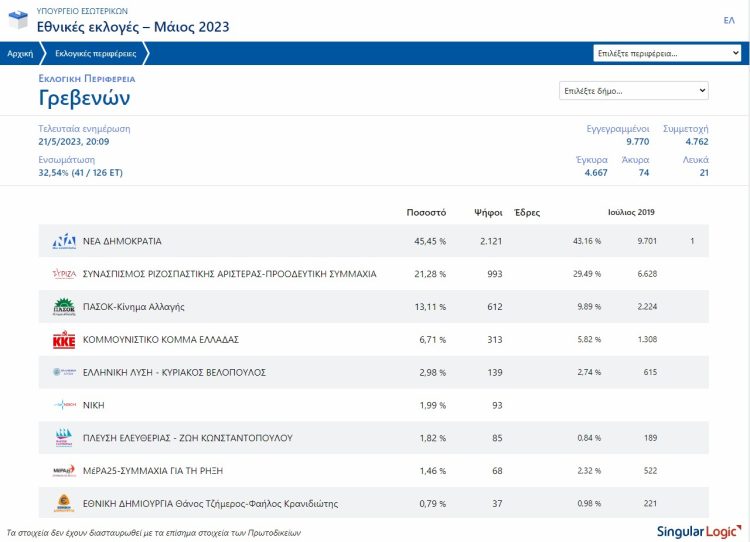This screenshot has height=542, width=750.
Task: Click the ΜέΡΑ25 party logo
Action: click(x=64, y=471)
